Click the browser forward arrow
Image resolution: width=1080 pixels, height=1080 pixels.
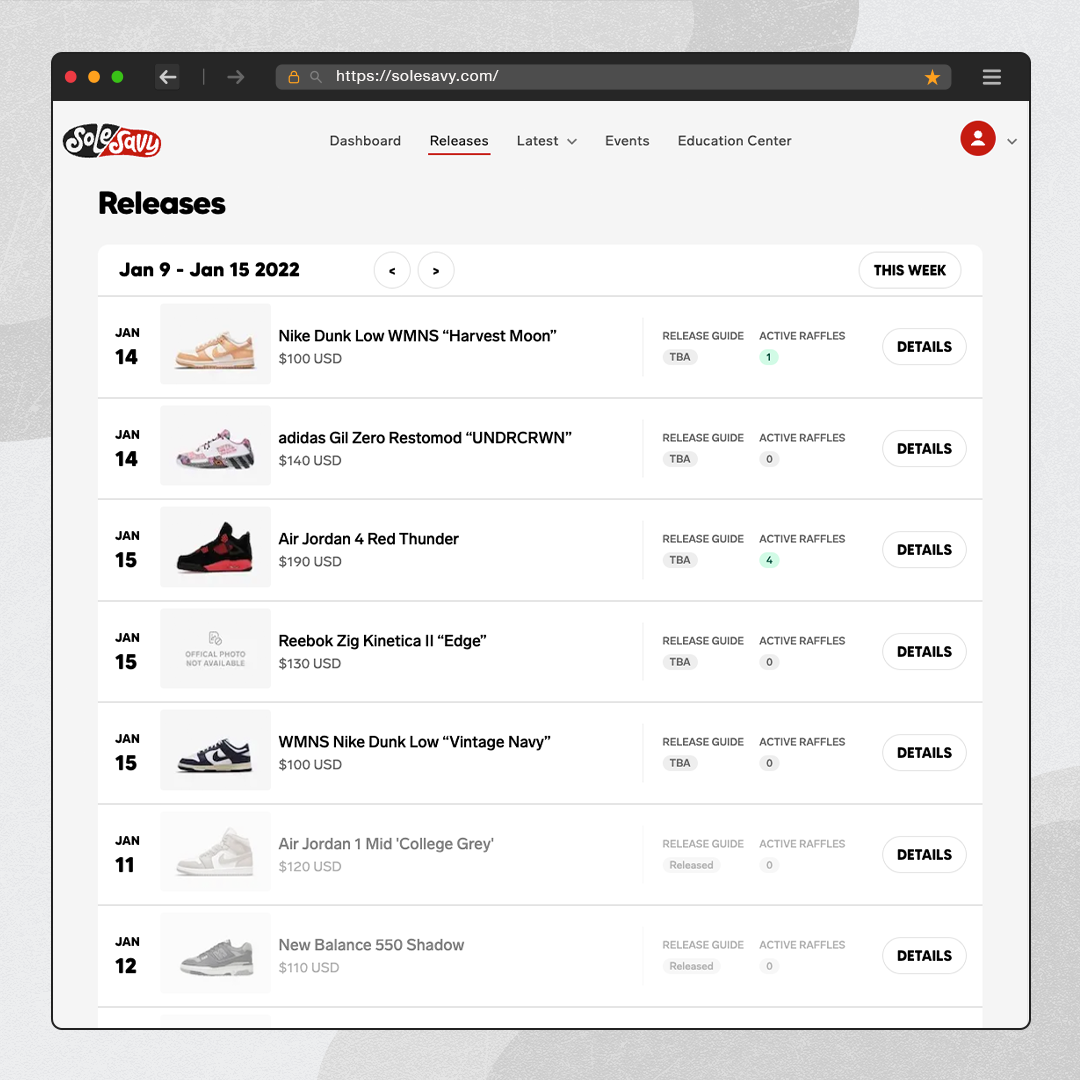point(236,76)
